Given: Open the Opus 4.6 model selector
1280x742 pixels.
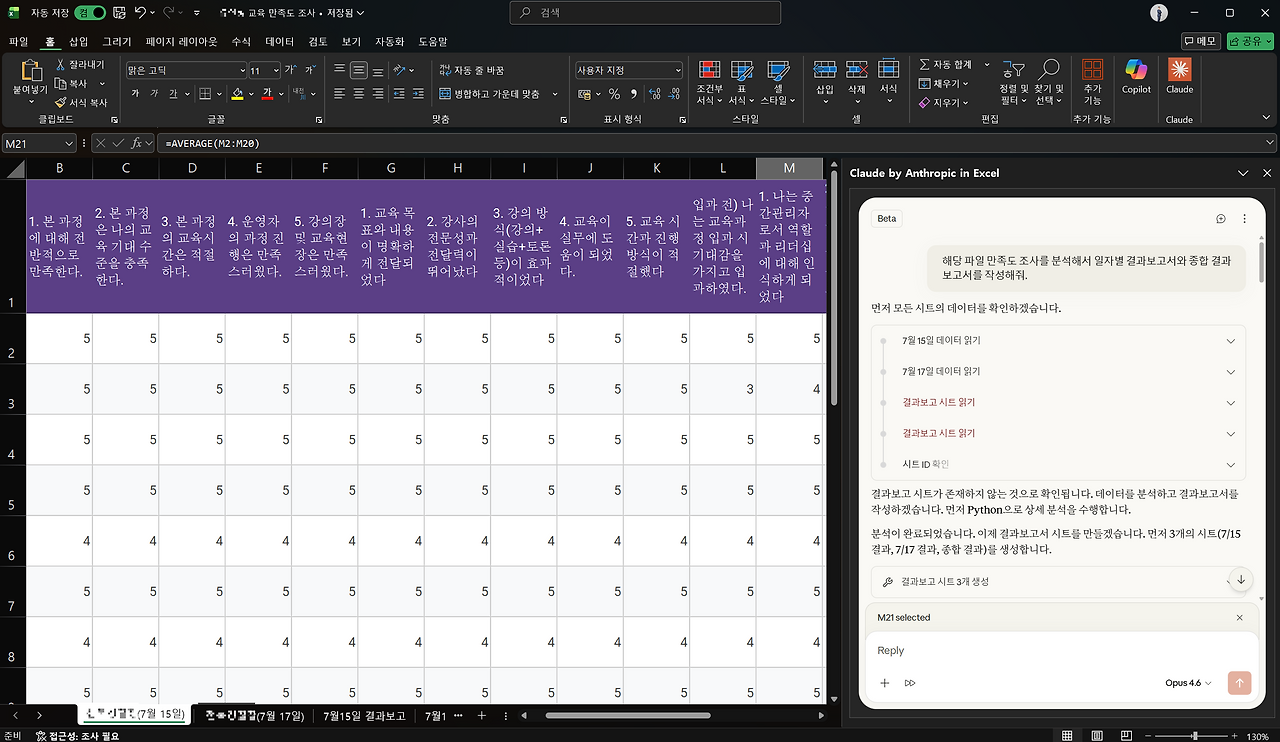Looking at the screenshot, I should click(x=1188, y=683).
